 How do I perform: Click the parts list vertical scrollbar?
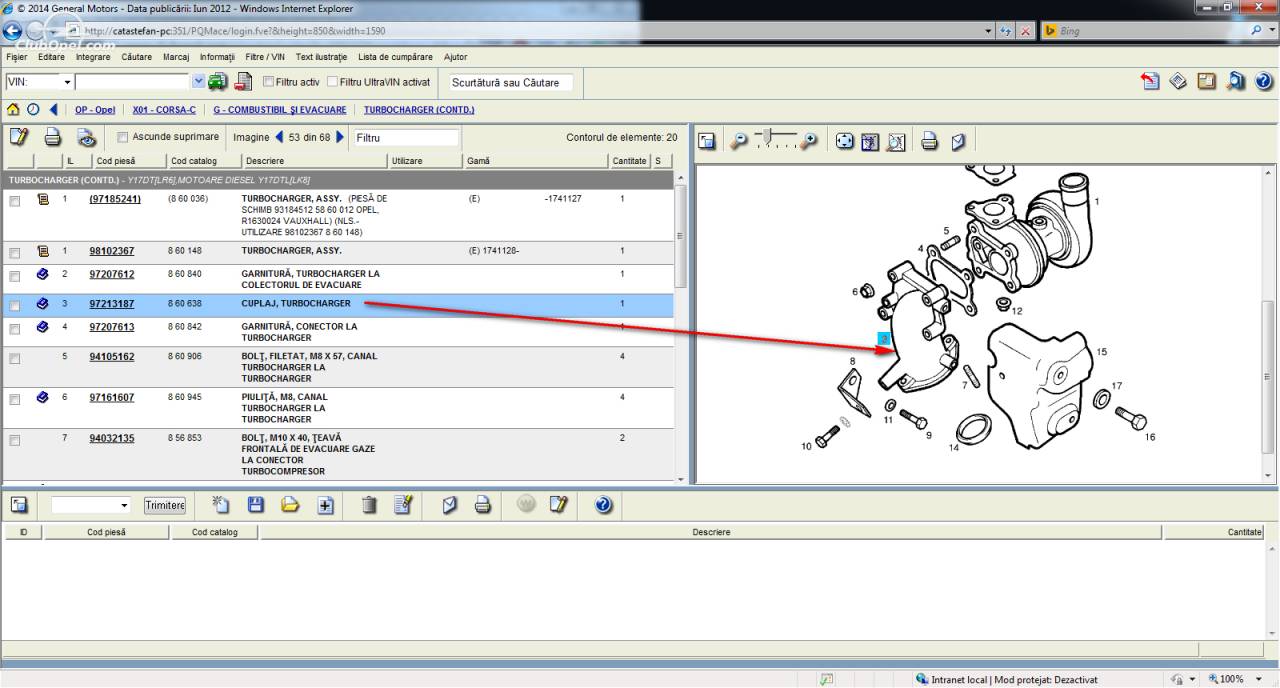tap(681, 237)
